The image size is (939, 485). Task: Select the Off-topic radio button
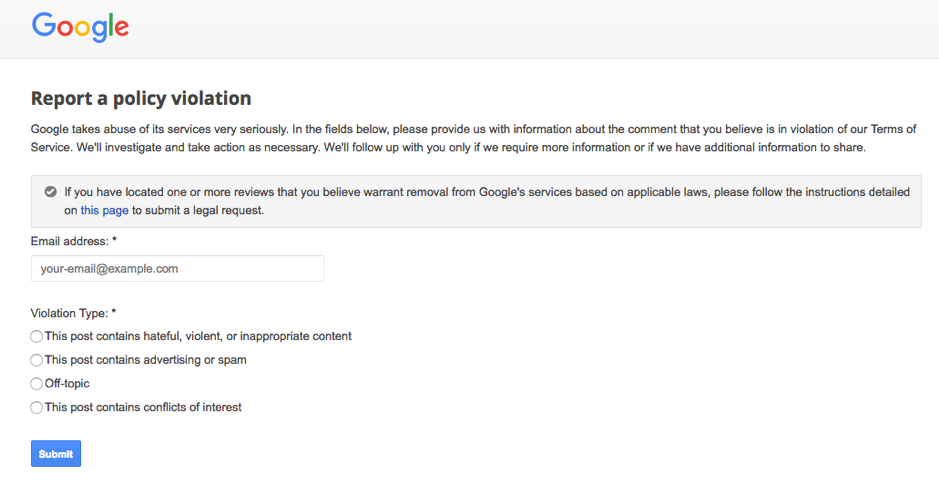pos(37,384)
